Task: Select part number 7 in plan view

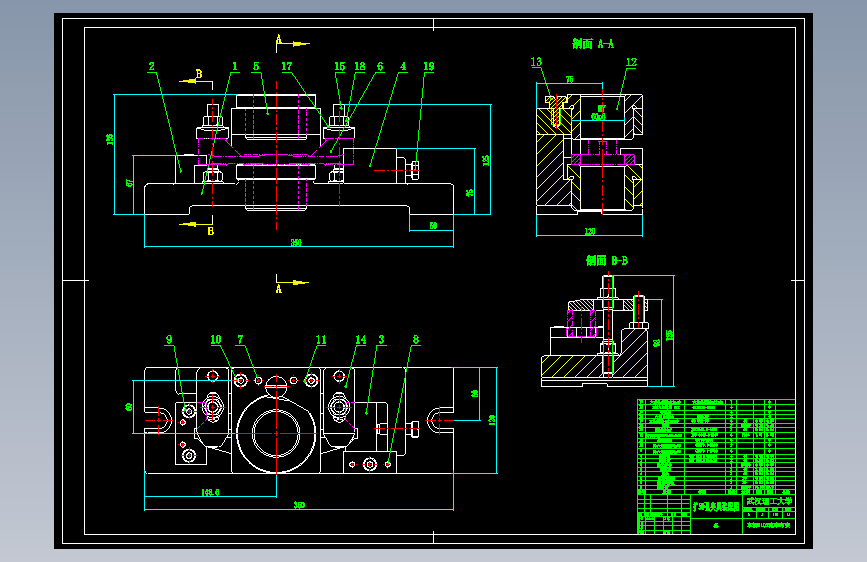Action: point(240,340)
